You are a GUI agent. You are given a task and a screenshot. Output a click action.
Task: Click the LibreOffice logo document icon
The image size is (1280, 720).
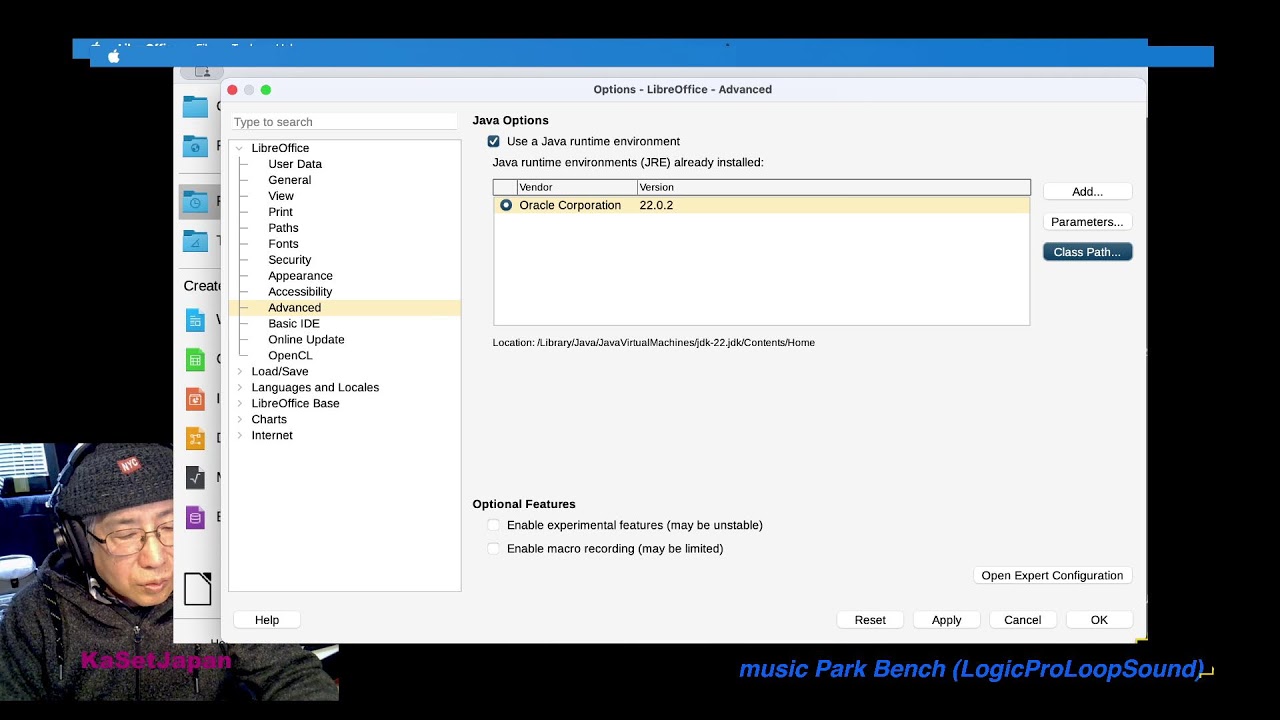(x=197, y=589)
